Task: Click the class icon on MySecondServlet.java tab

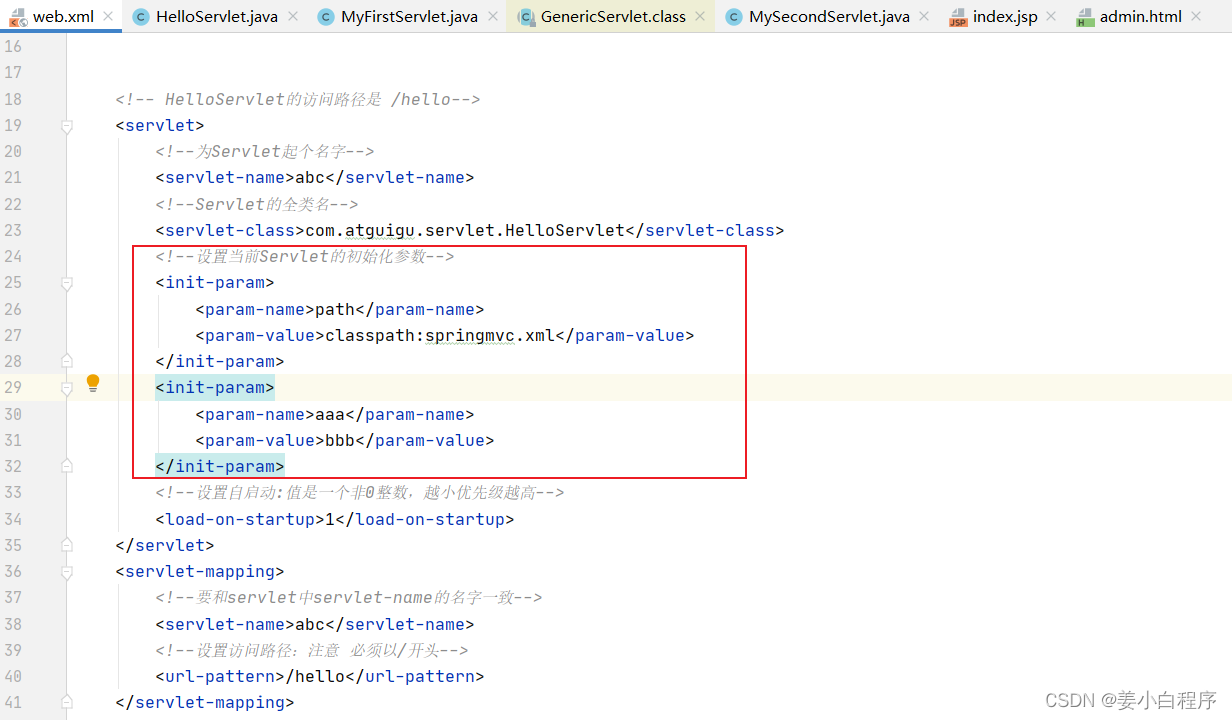Action: click(732, 16)
